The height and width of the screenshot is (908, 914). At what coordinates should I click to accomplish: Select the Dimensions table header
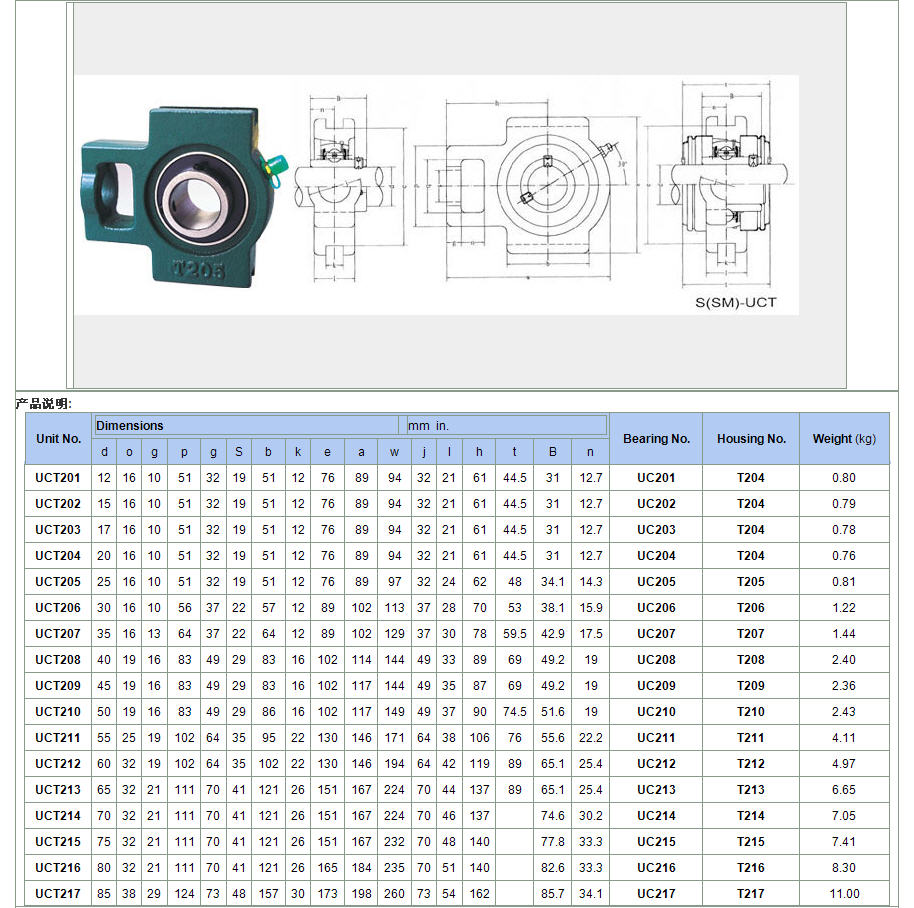coord(130,425)
